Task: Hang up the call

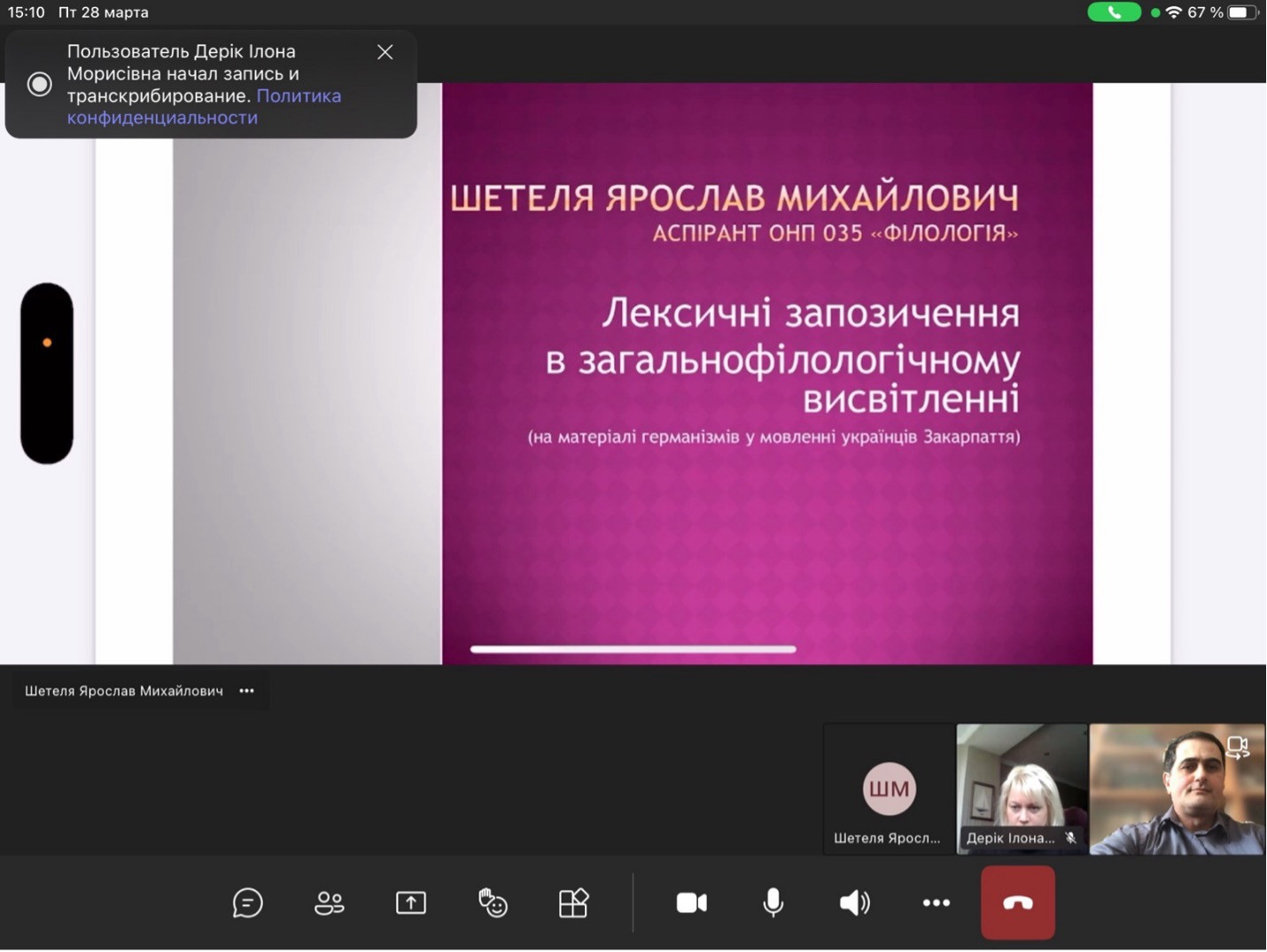Action: [1018, 903]
